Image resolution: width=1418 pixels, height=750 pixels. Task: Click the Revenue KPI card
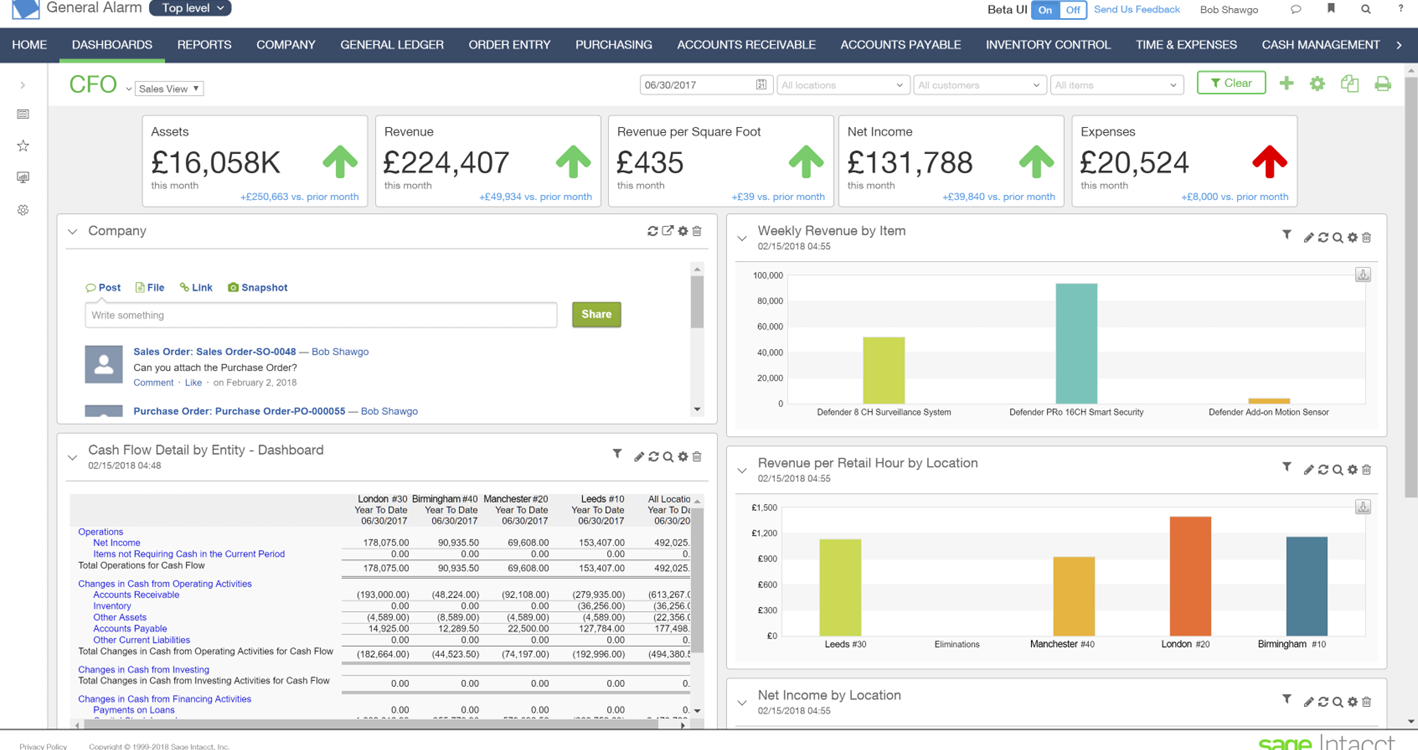pyautogui.click(x=488, y=161)
